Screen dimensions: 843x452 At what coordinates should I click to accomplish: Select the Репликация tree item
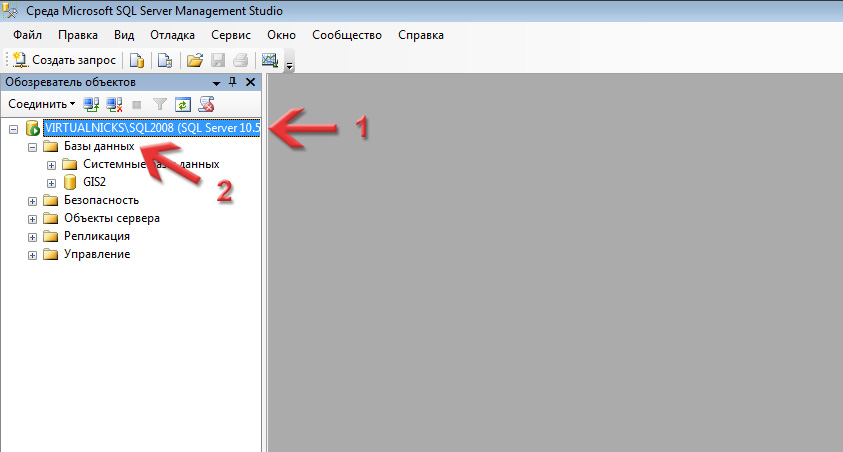[97, 236]
